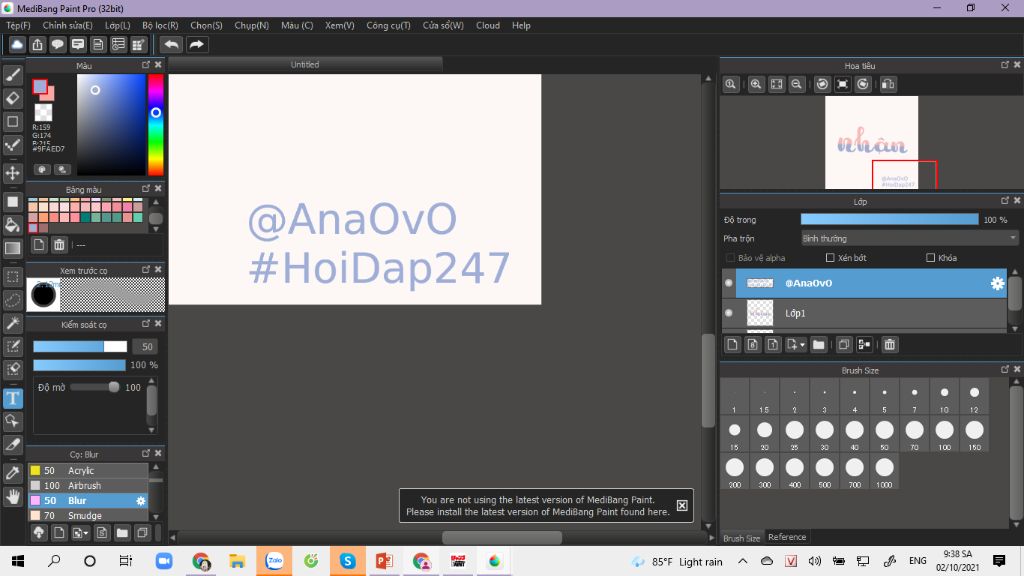Add a new folder in the layer panel
The height and width of the screenshot is (576, 1024).
tap(818, 344)
